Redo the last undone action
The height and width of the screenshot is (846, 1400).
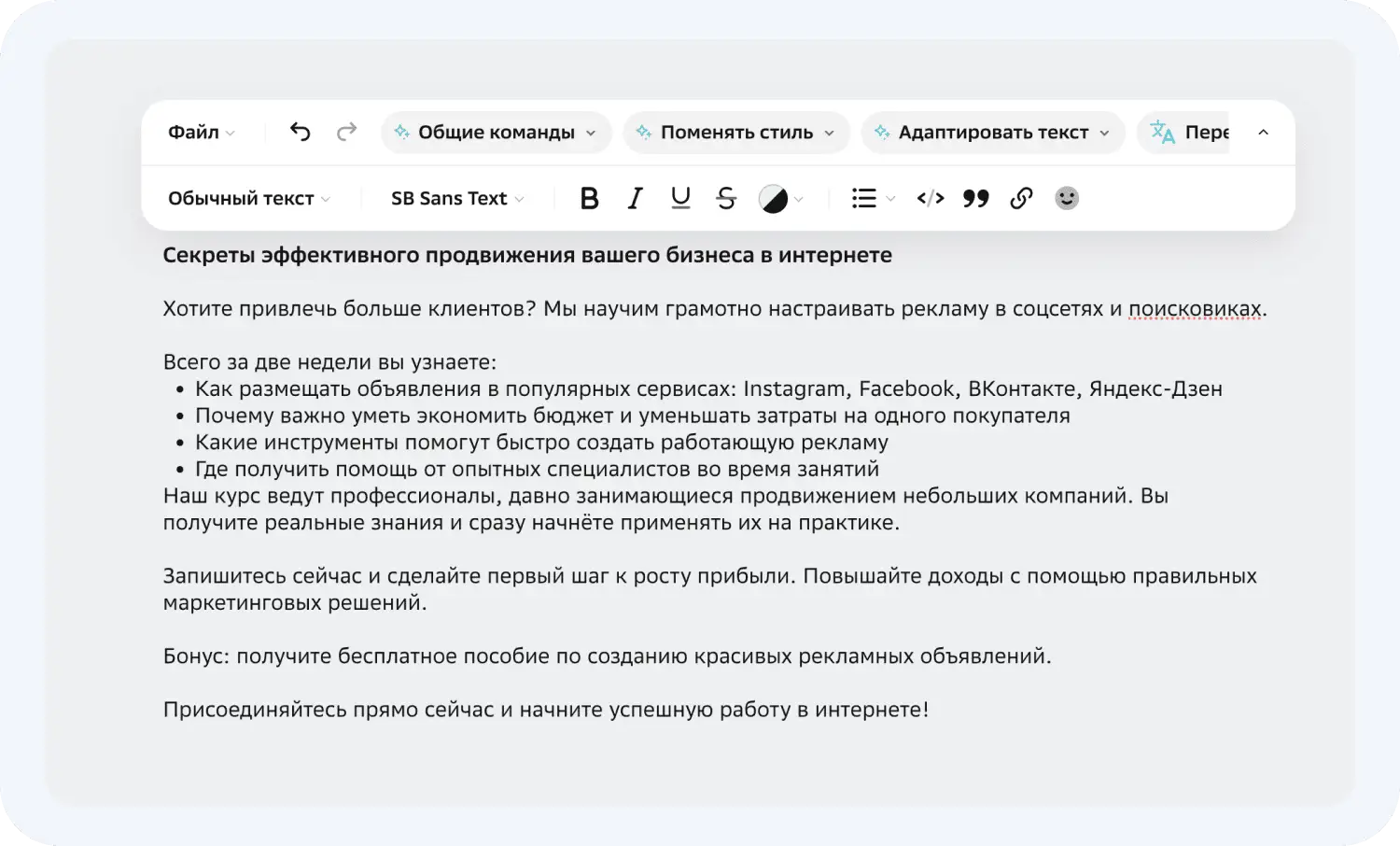tap(346, 132)
